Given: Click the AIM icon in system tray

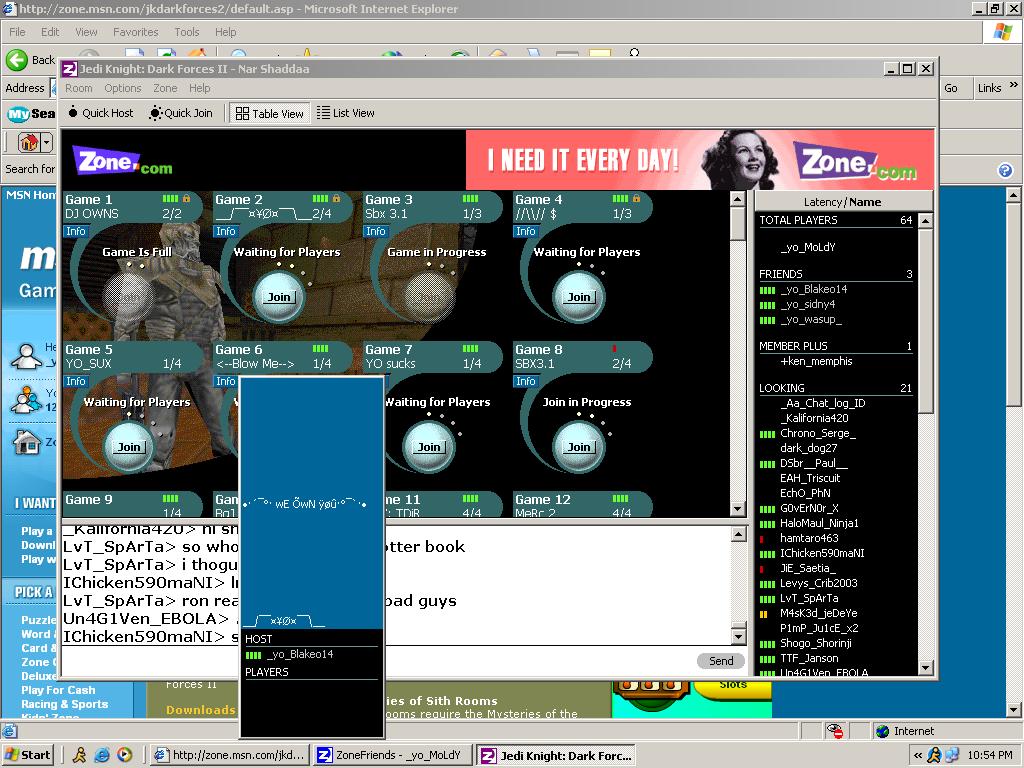Looking at the screenshot, I should click(x=934, y=755).
